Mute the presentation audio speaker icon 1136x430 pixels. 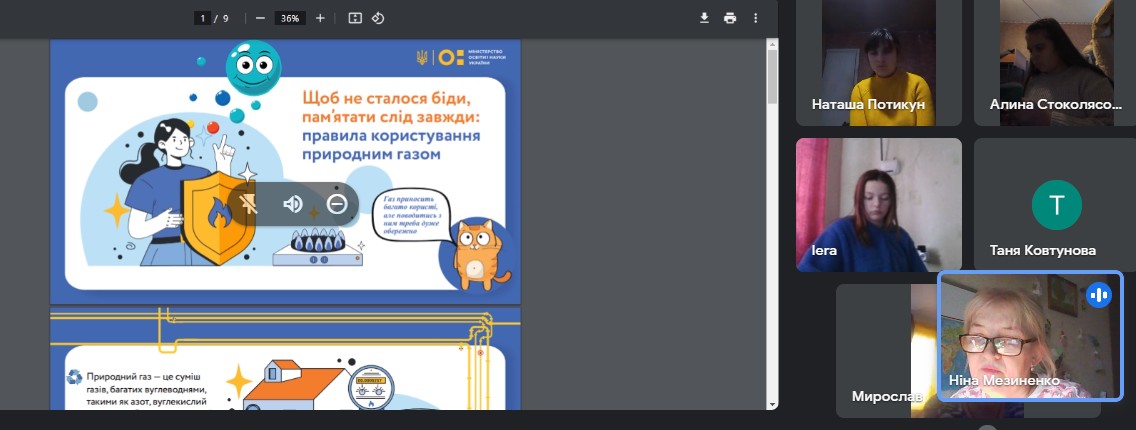click(x=293, y=204)
